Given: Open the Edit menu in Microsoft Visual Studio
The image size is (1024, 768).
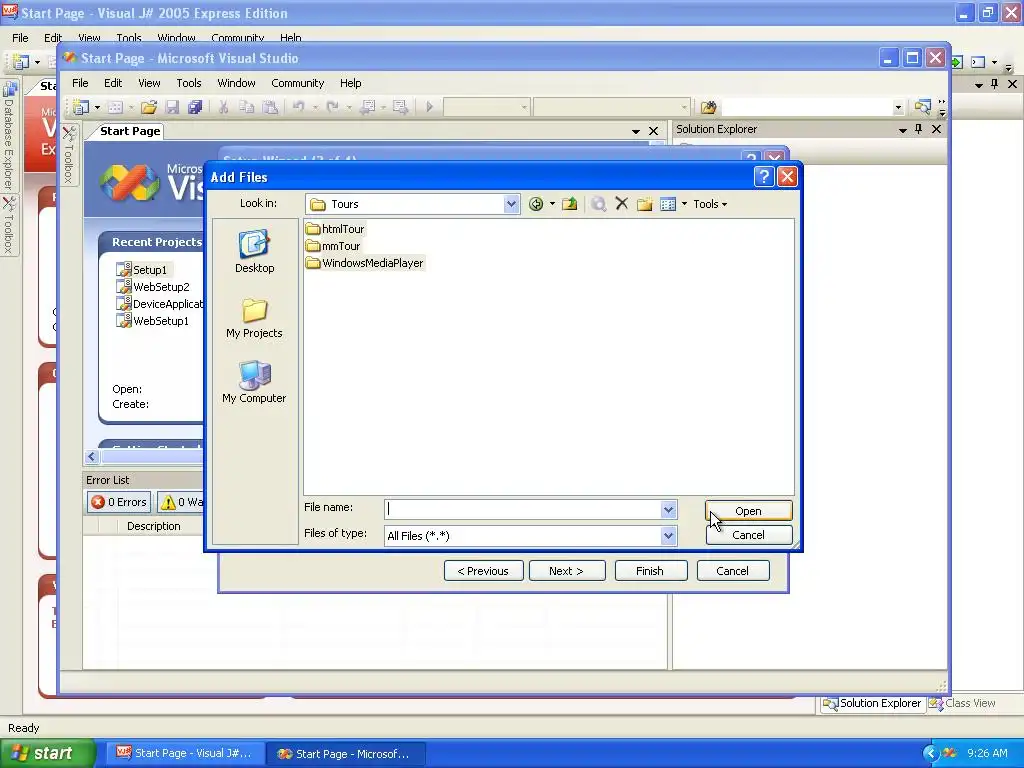Looking at the screenshot, I should tap(113, 84).
